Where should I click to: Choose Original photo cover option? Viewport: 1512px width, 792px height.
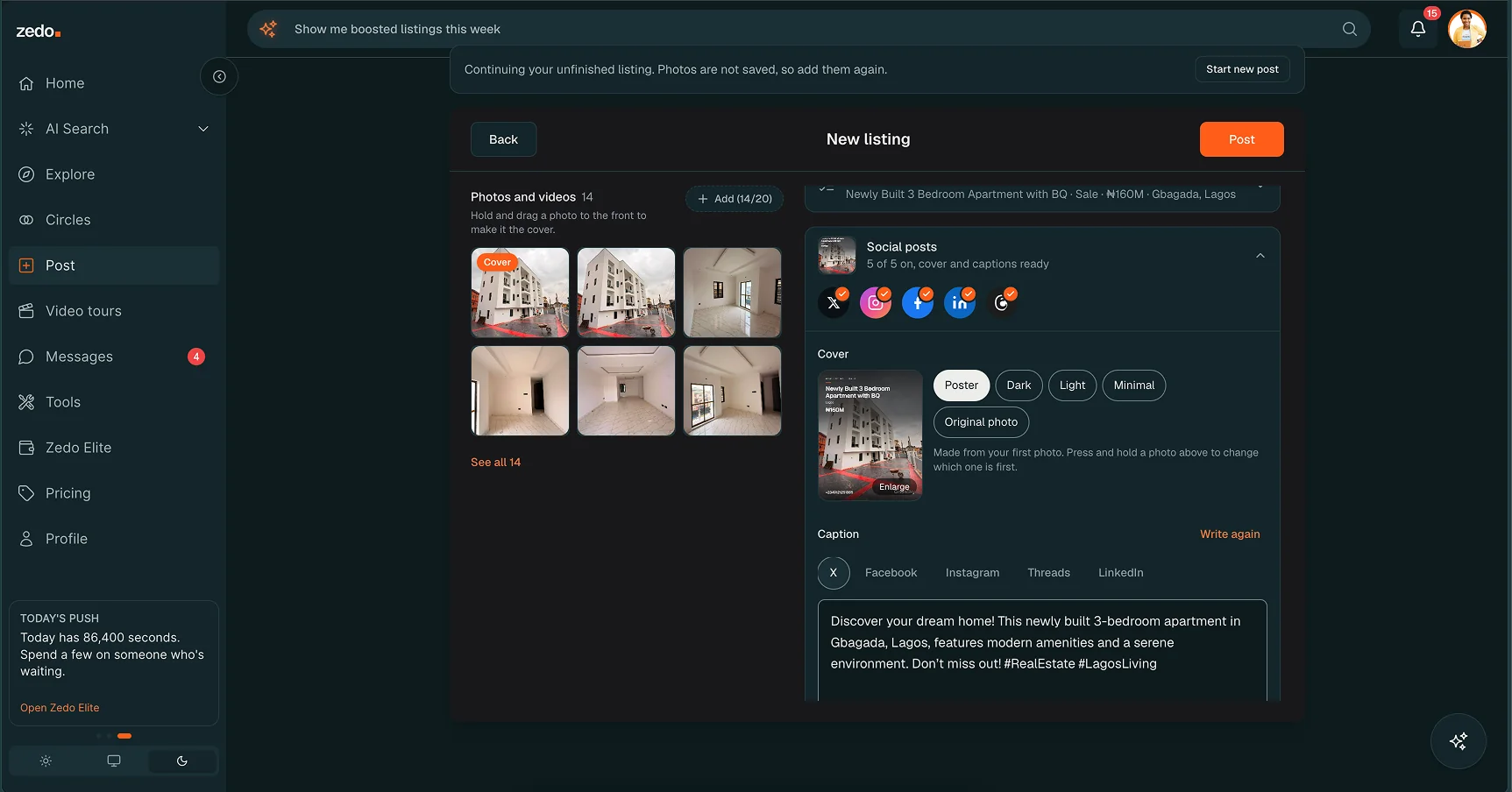(x=981, y=422)
